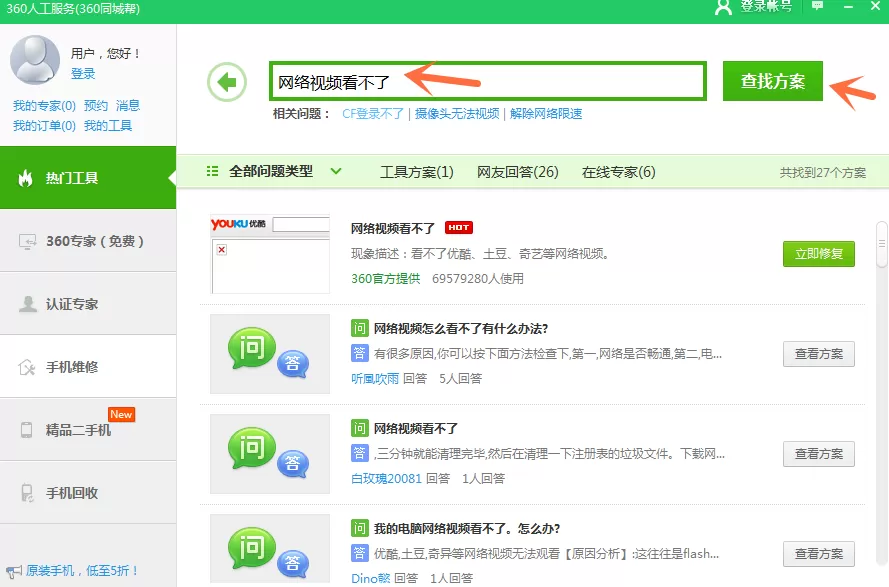Click Q&A thumbnail for 我的电脑网络视频看不了
Screen dimensions: 889x587
270,549
